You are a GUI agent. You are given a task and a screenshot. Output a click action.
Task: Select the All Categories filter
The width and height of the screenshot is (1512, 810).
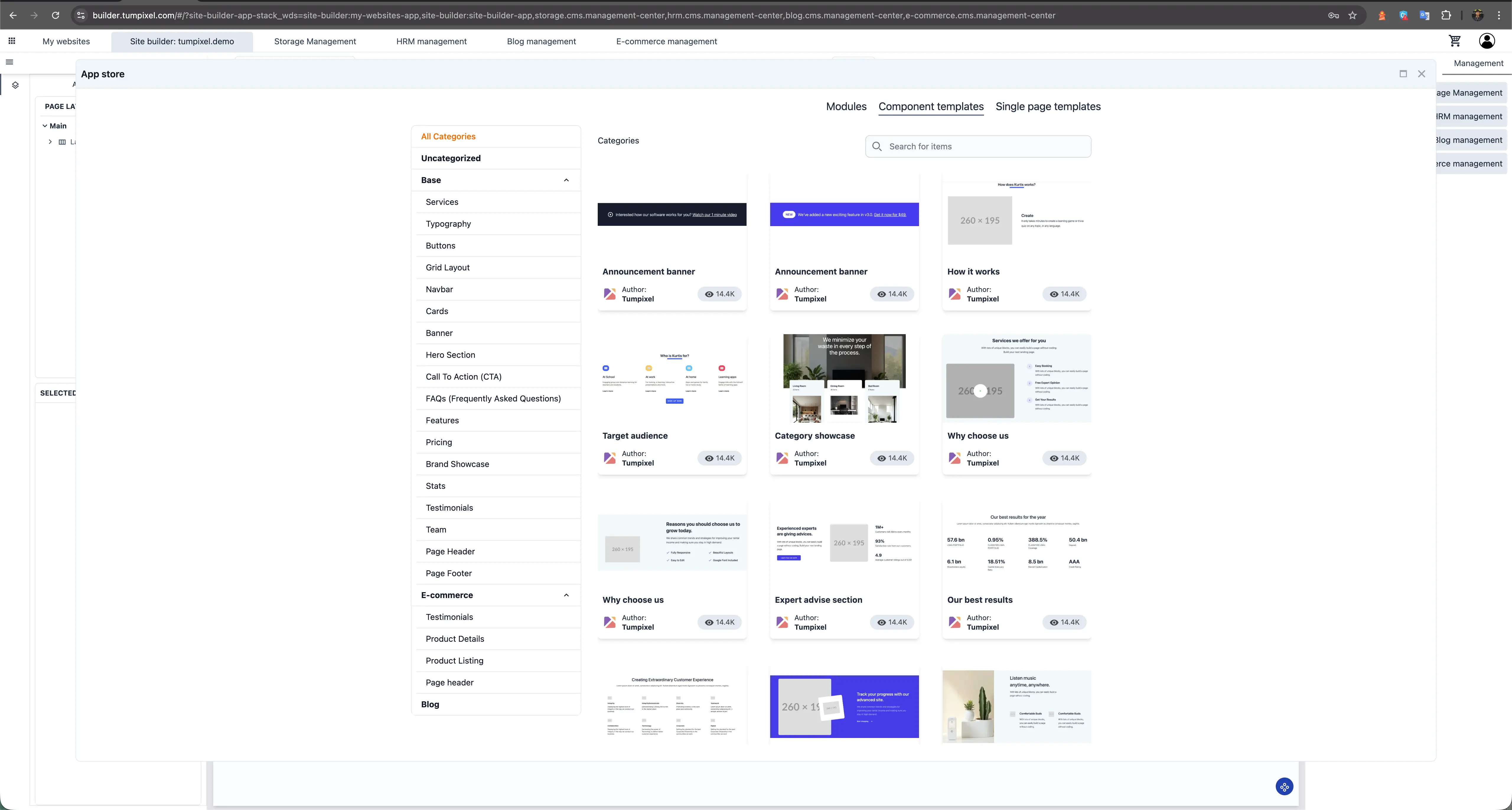448,136
